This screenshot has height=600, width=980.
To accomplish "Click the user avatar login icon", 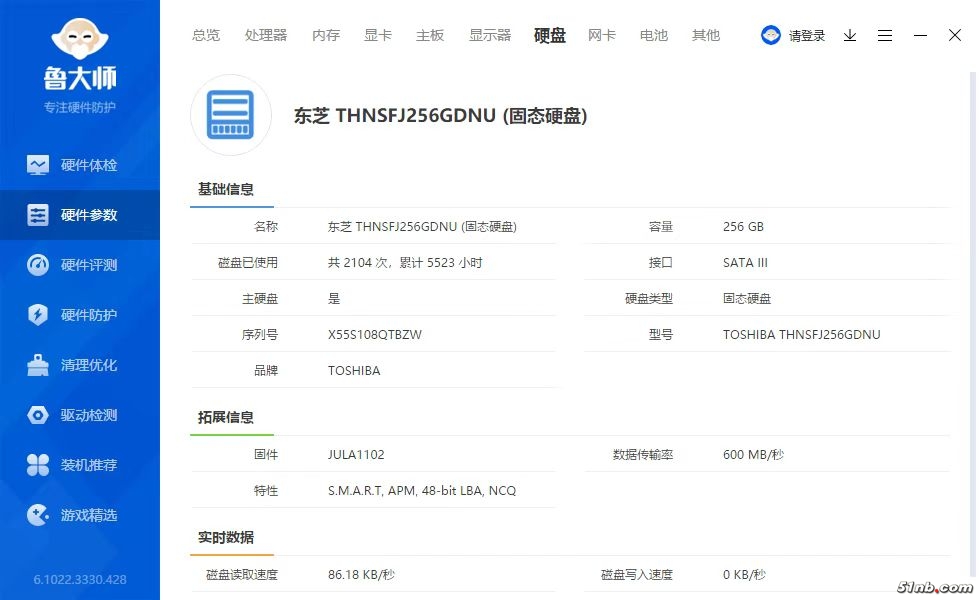I will [771, 35].
